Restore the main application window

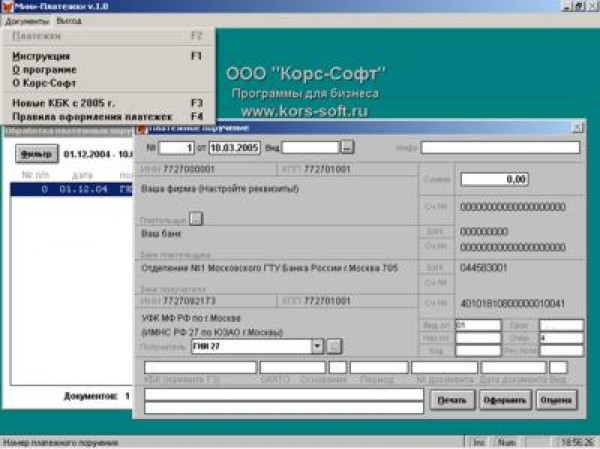(x=579, y=7)
